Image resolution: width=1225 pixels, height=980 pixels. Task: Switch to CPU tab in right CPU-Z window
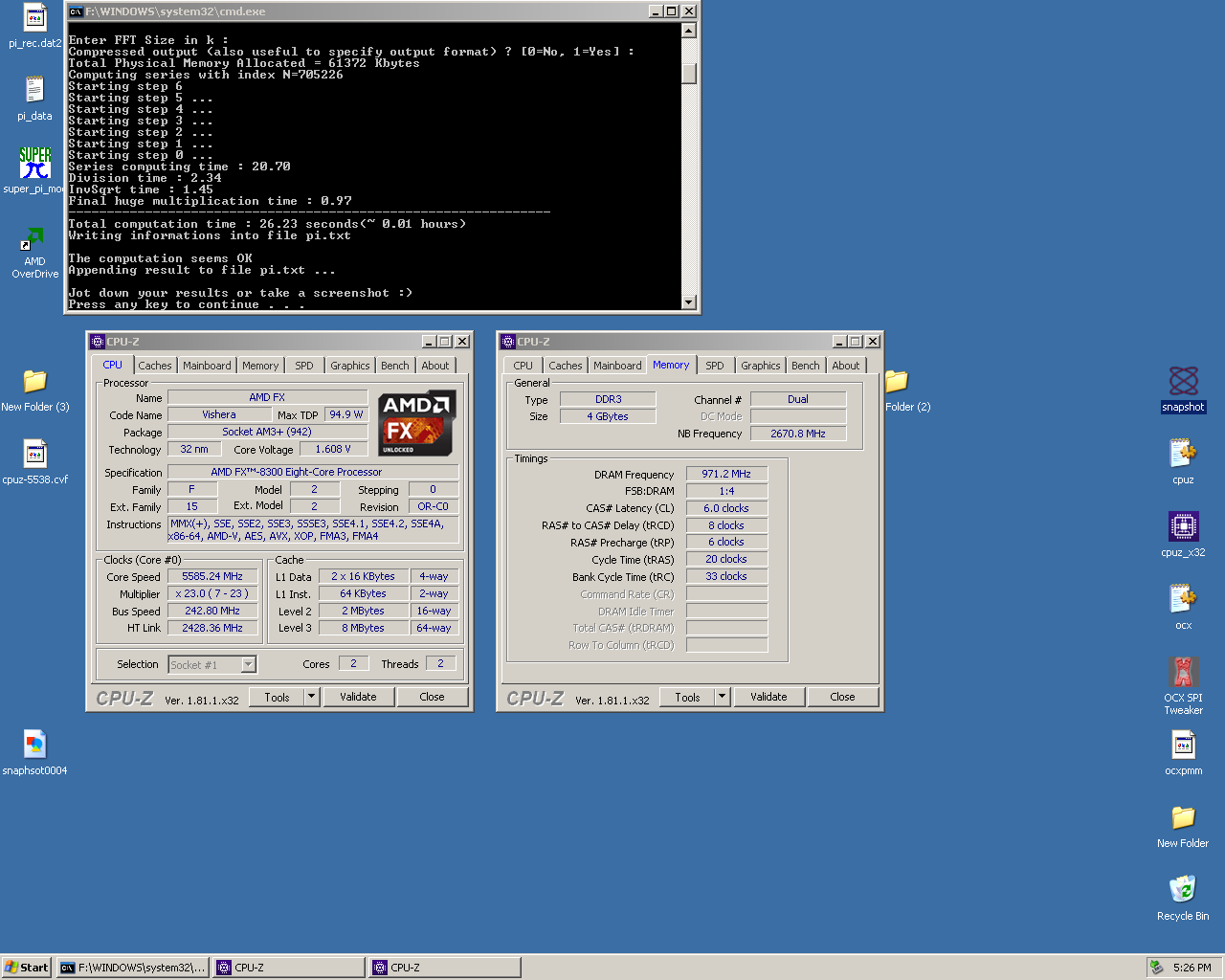point(523,366)
